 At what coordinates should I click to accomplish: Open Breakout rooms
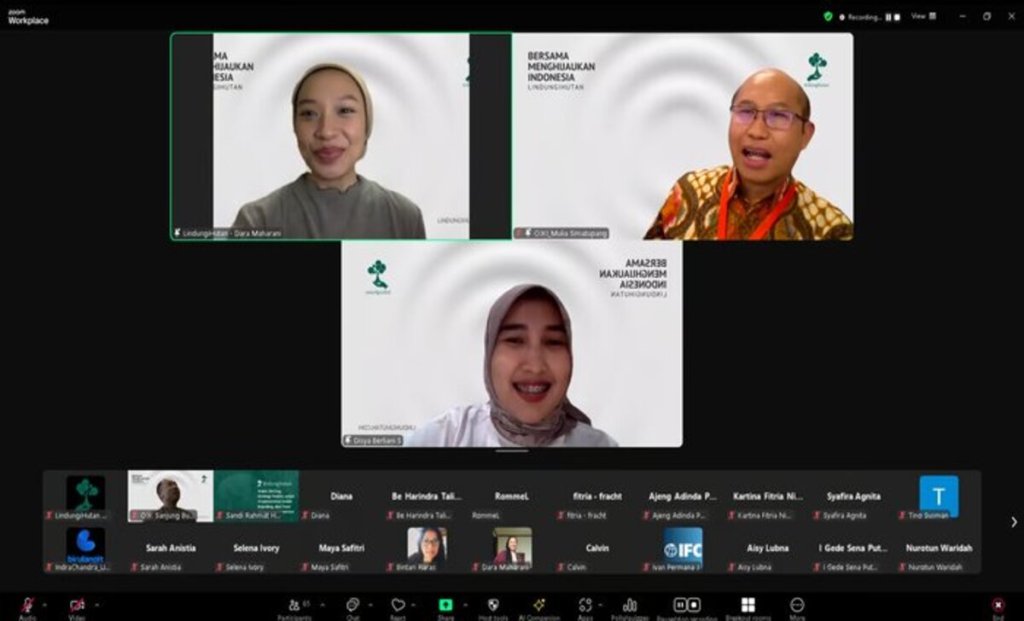pyautogui.click(x=745, y=605)
